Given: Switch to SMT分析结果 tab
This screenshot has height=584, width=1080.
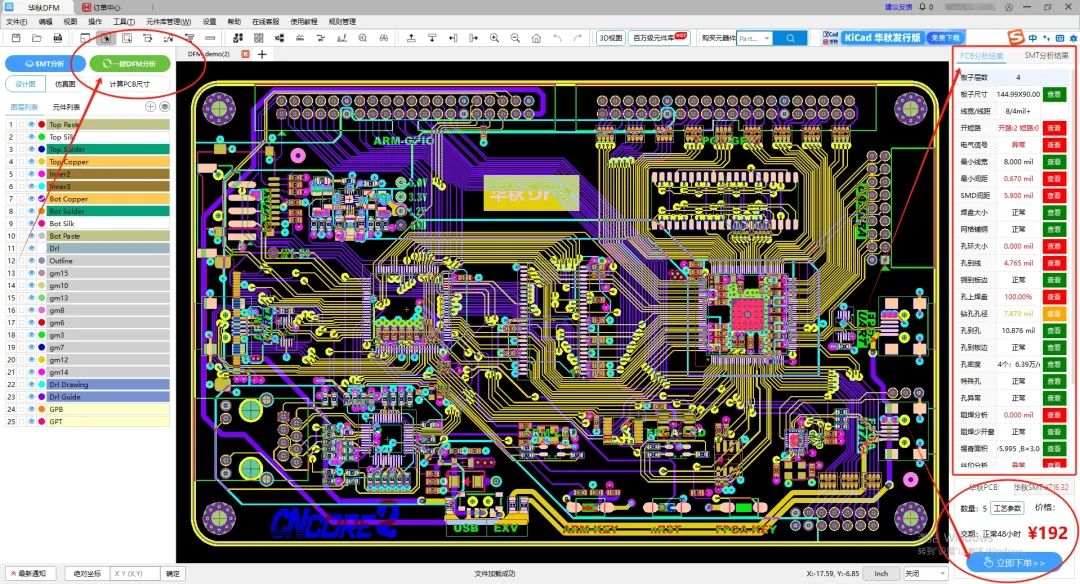Looking at the screenshot, I should point(1046,56).
